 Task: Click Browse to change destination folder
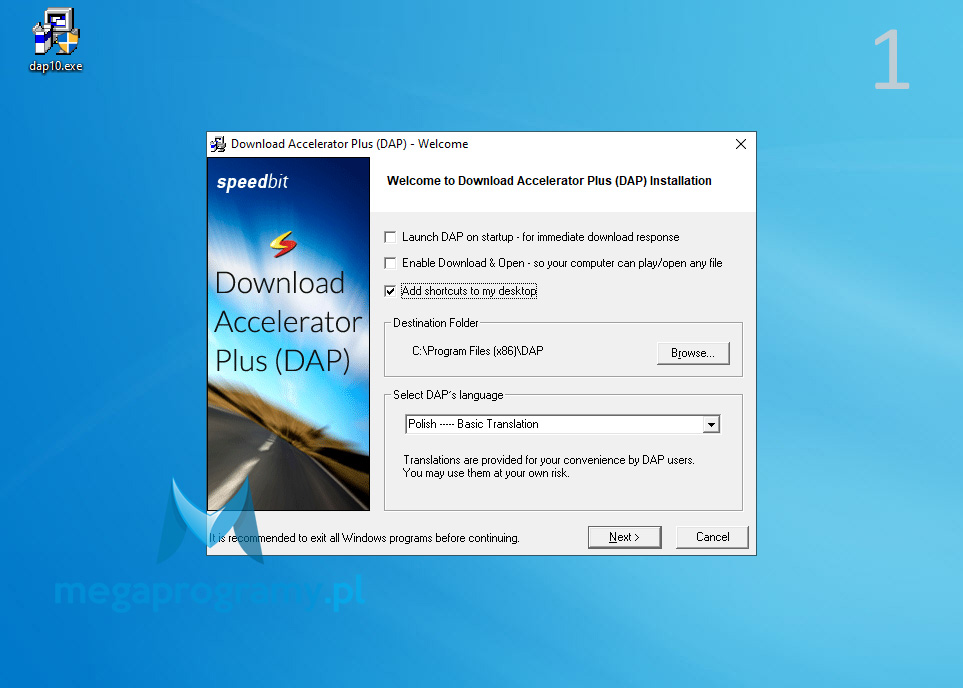point(693,353)
